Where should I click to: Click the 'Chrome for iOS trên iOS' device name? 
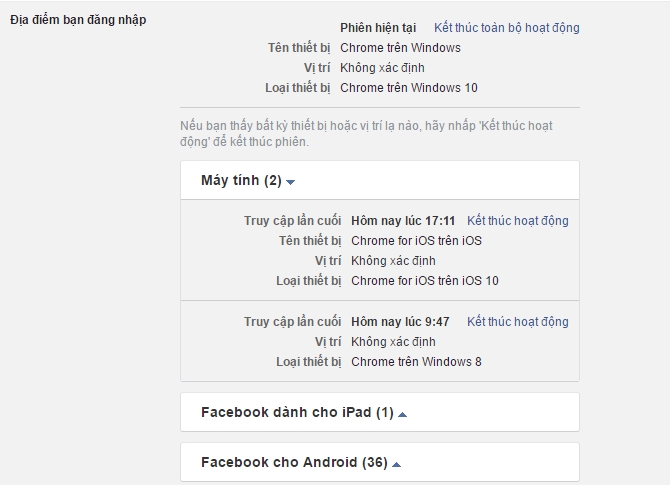click(416, 241)
